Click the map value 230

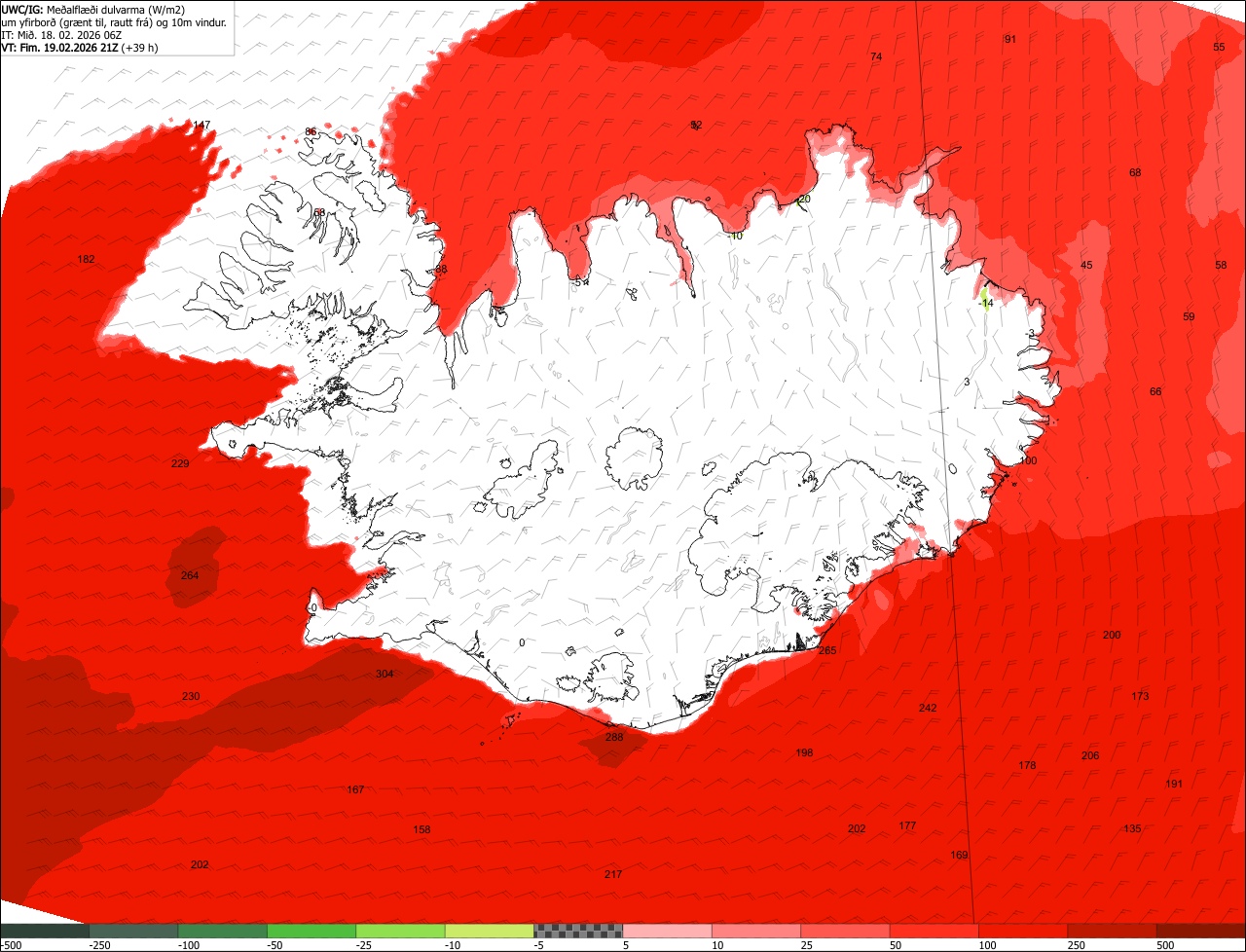point(191,696)
